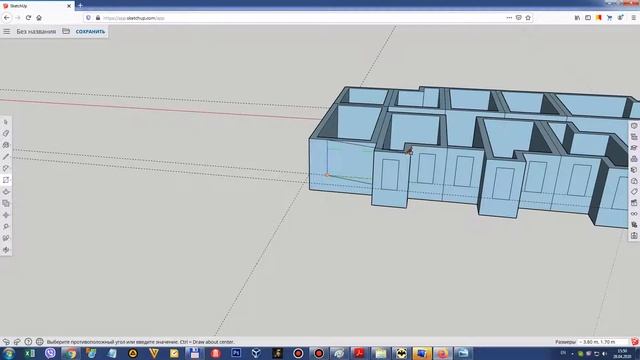Reload the browser page
Image resolution: width=640 pixels, height=360 pixels.
pyautogui.click(x=28, y=18)
